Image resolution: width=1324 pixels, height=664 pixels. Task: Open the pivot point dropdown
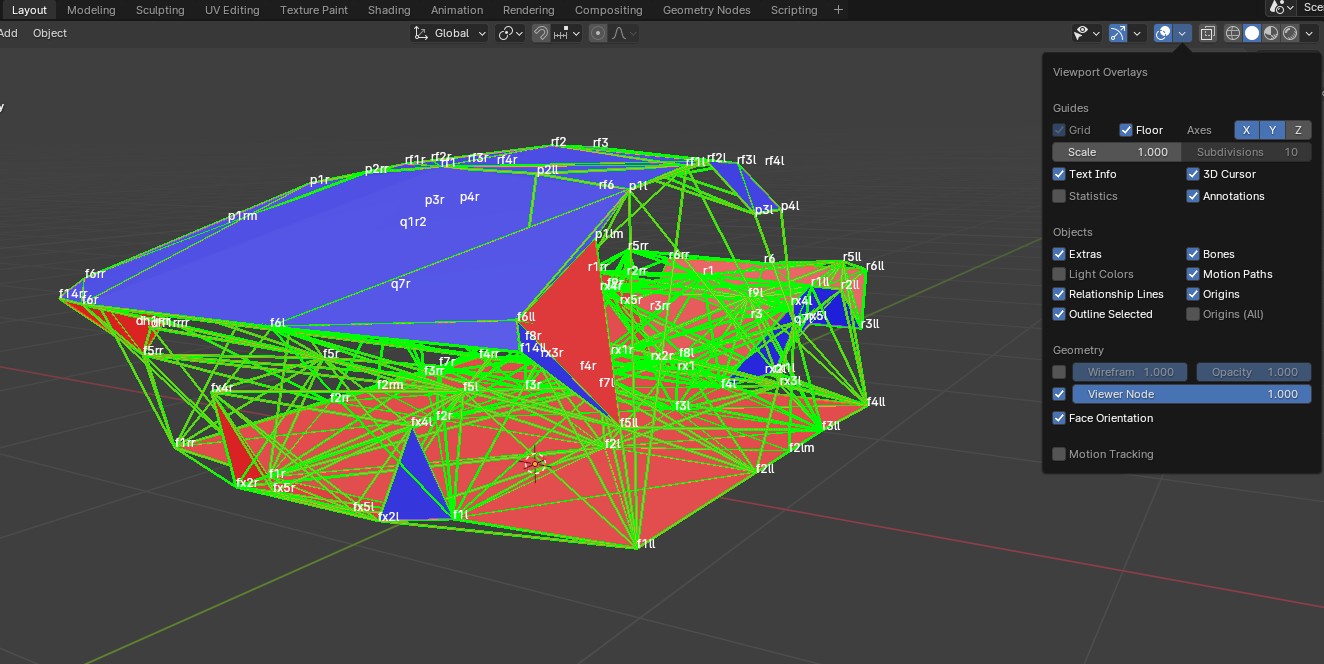[510, 33]
